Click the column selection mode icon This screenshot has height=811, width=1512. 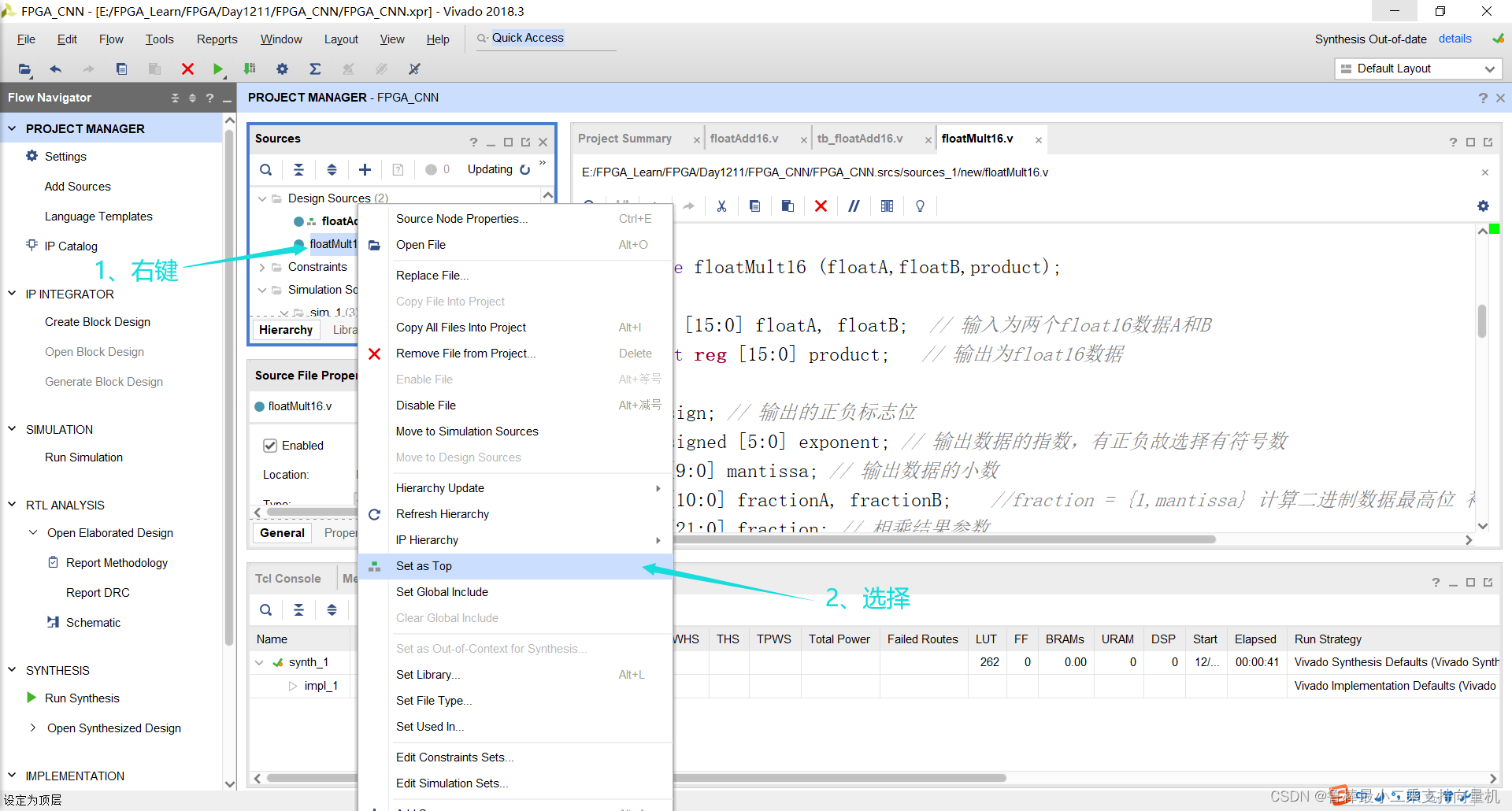[x=887, y=206]
